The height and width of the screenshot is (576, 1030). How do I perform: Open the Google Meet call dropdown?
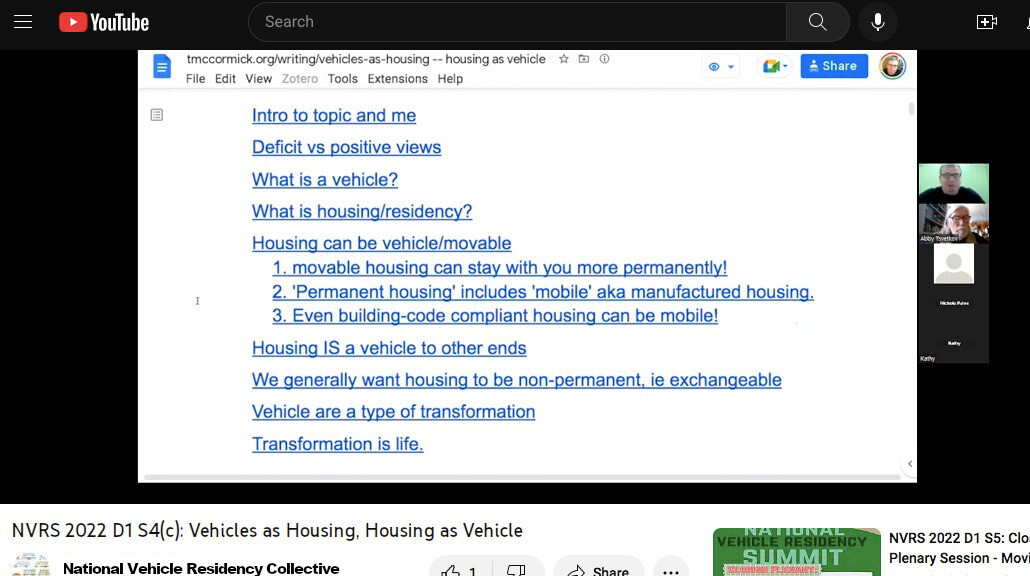[775, 66]
